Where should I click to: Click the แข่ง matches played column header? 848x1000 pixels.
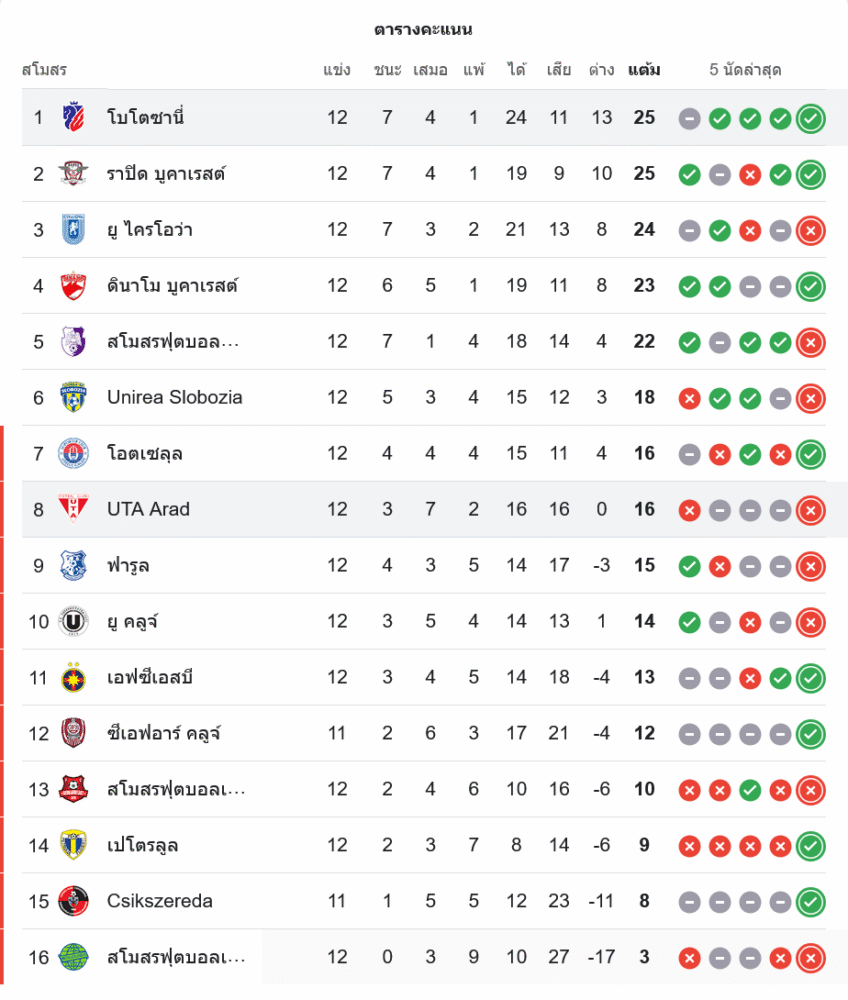pos(337,70)
